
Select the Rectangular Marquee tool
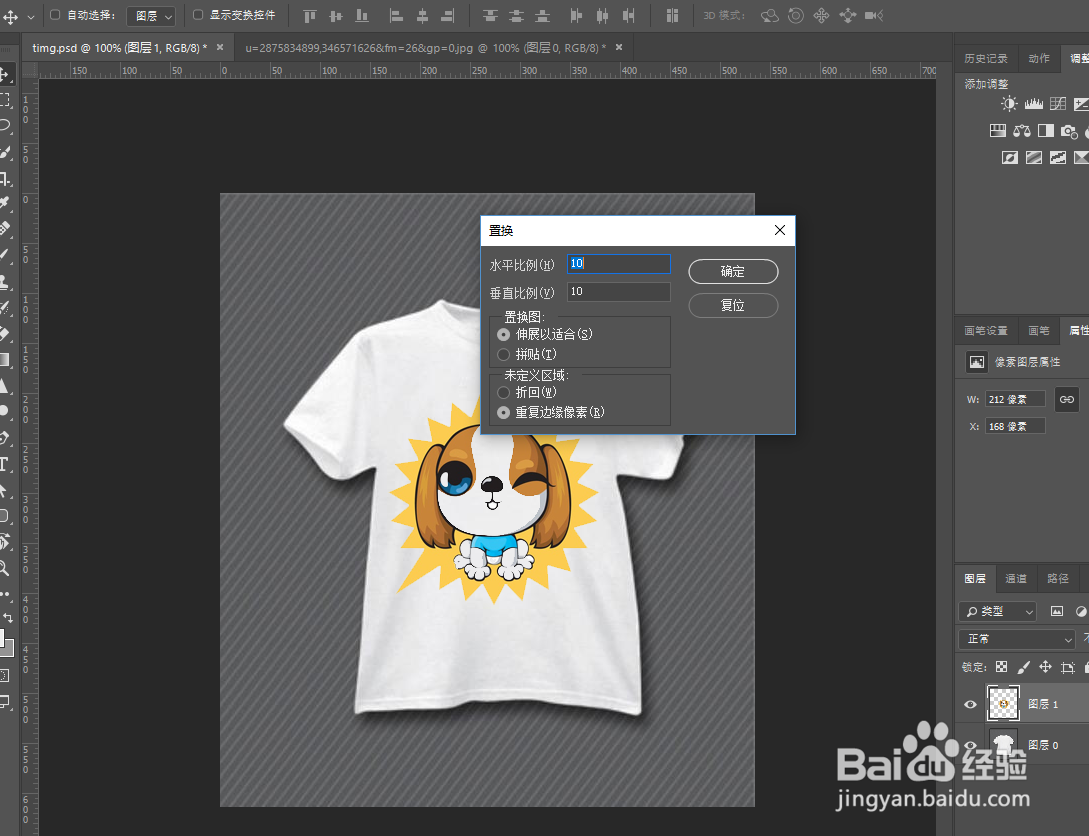[5, 100]
